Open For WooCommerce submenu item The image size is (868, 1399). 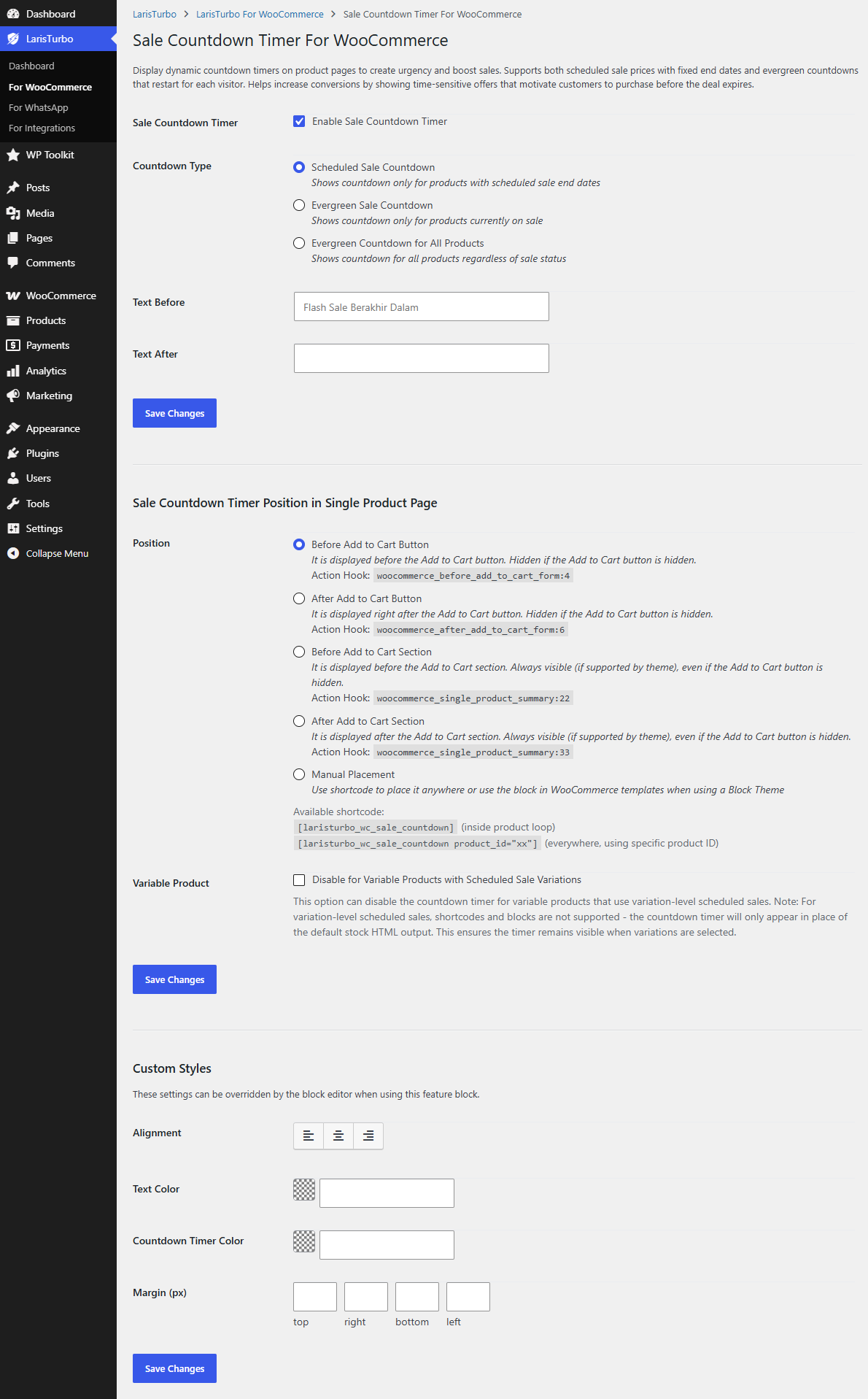(50, 87)
